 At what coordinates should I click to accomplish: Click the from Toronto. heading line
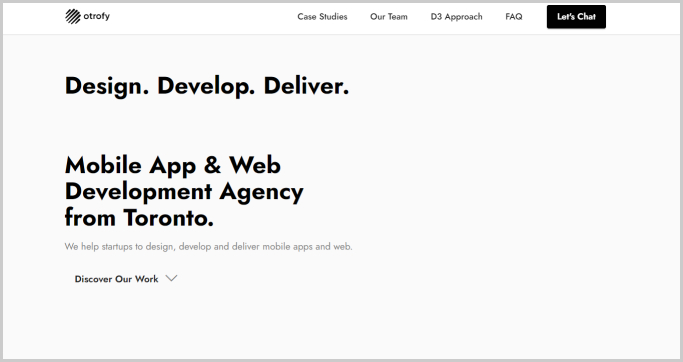tap(139, 218)
